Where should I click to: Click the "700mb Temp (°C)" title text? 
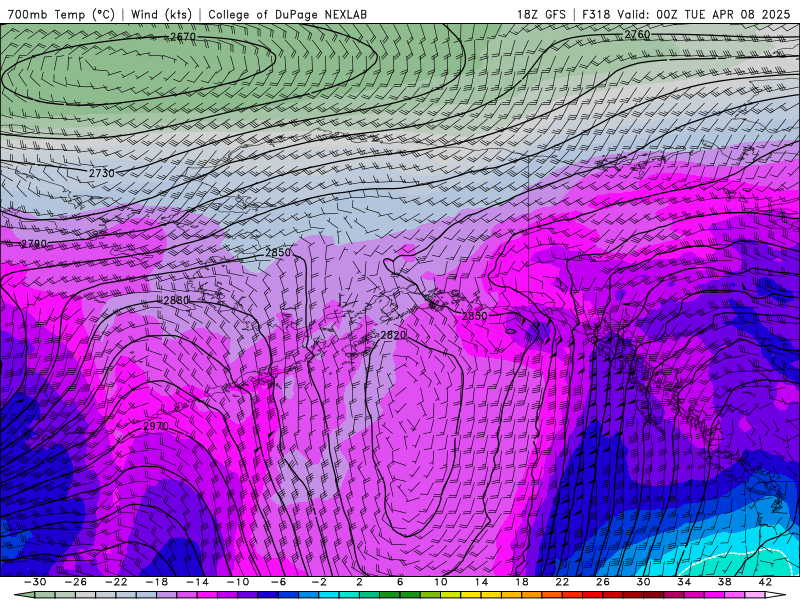point(61,14)
